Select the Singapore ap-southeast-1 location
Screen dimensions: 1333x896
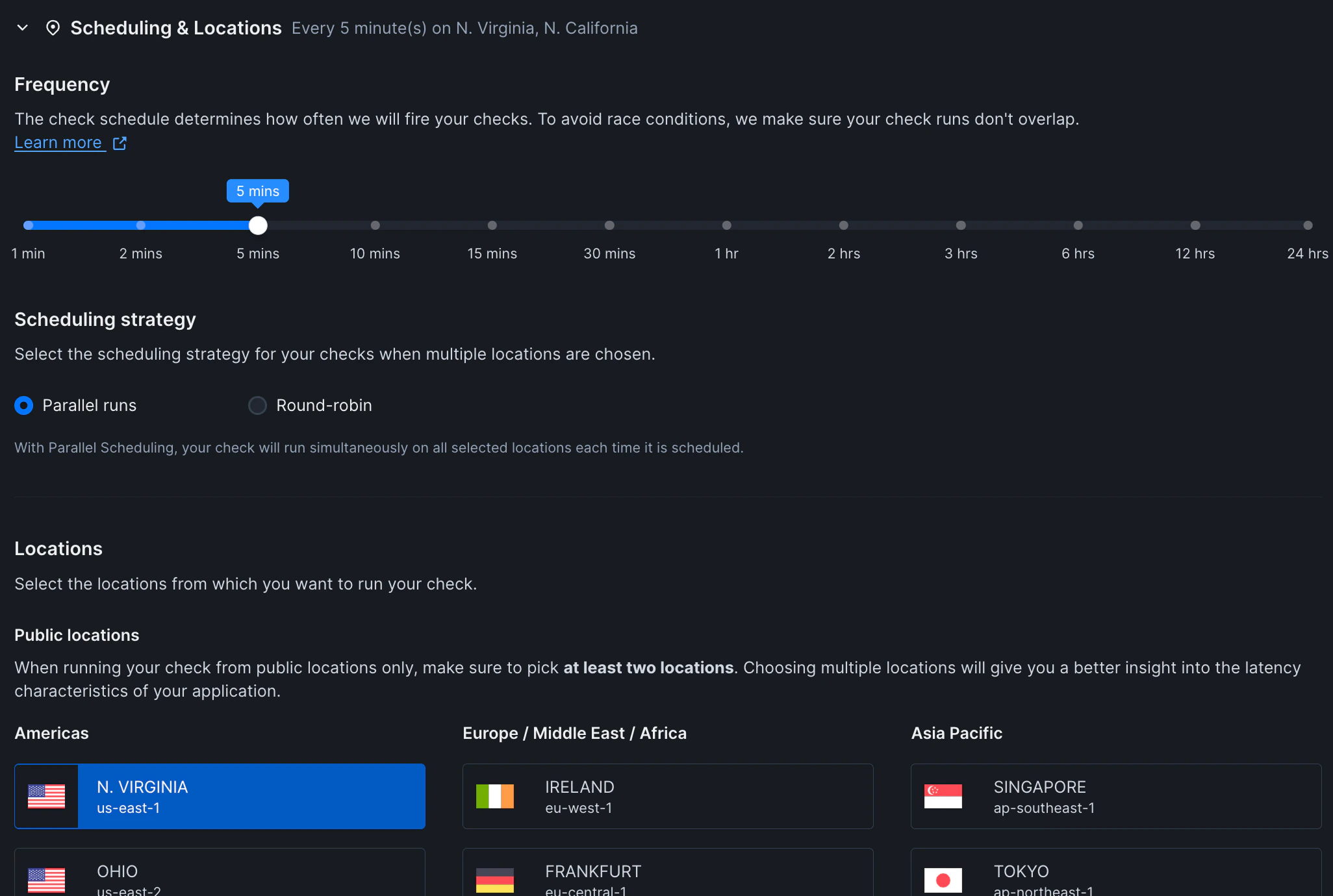coord(1115,796)
